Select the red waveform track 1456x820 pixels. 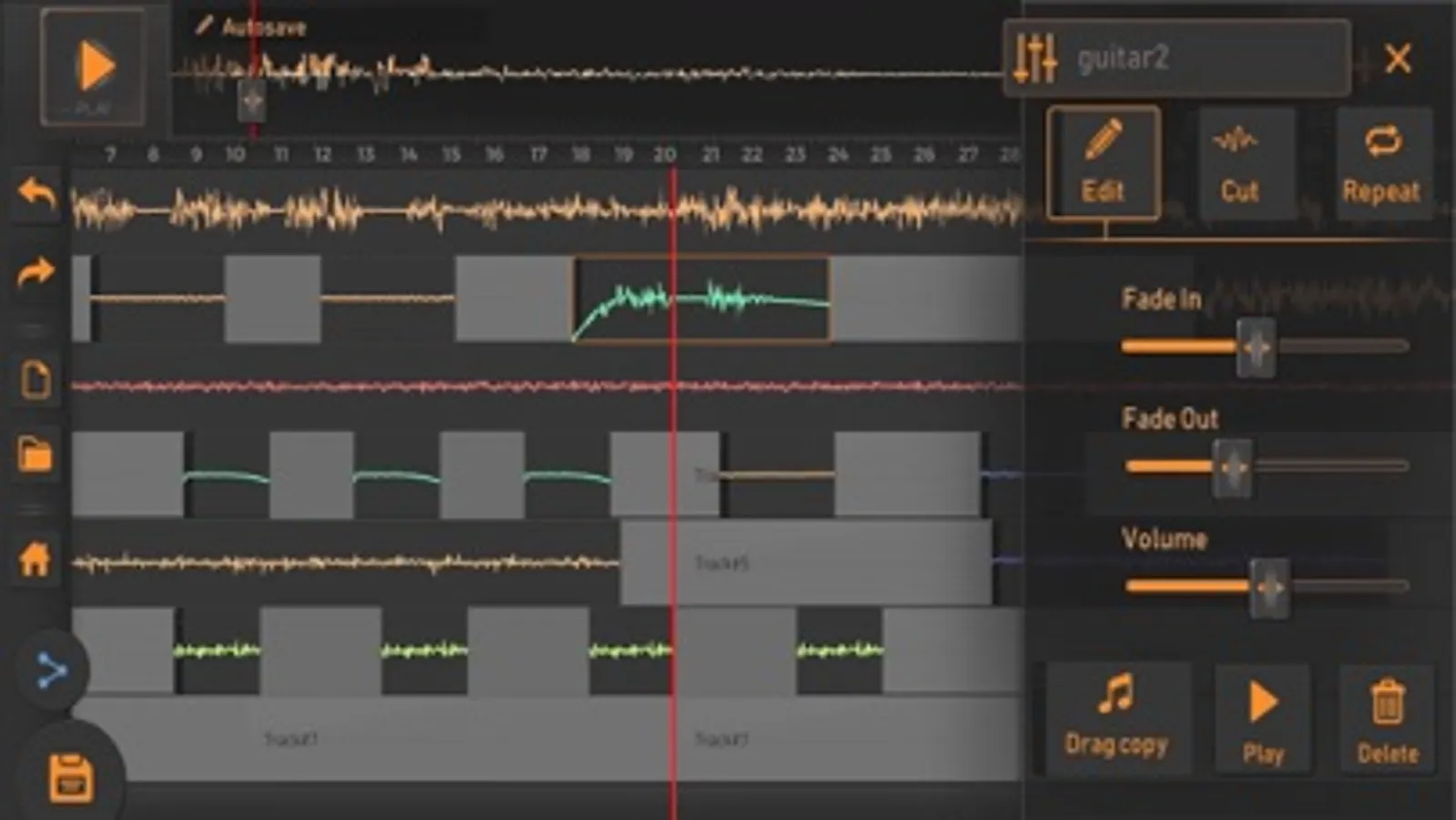(546, 386)
